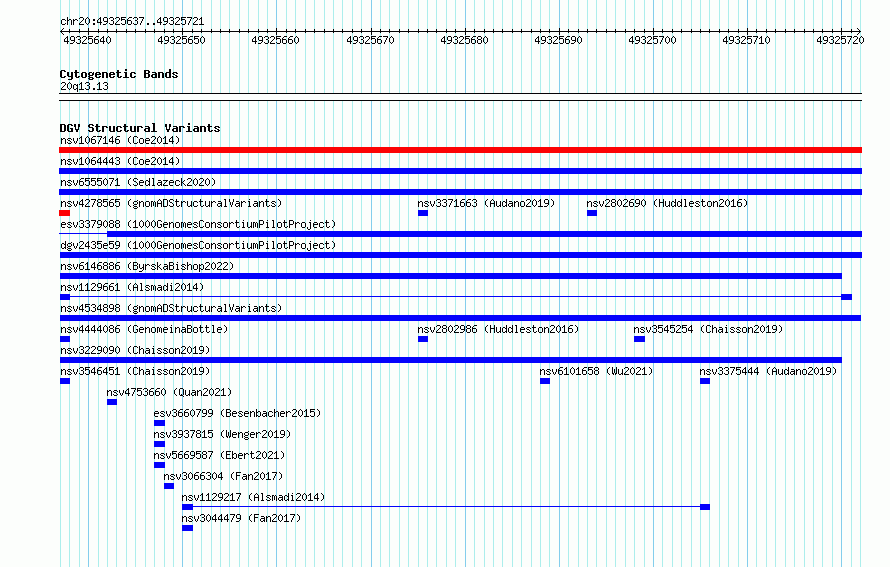Click the chr20:49325637..49325721 region label

pos(132,21)
